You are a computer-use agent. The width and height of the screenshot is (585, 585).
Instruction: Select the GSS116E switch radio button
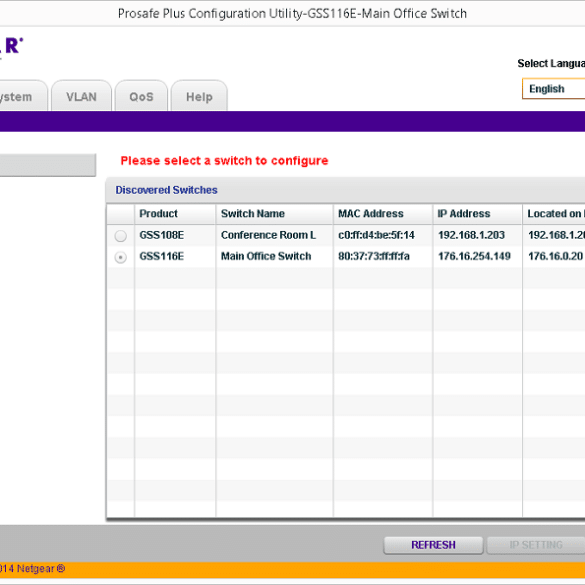(x=121, y=257)
